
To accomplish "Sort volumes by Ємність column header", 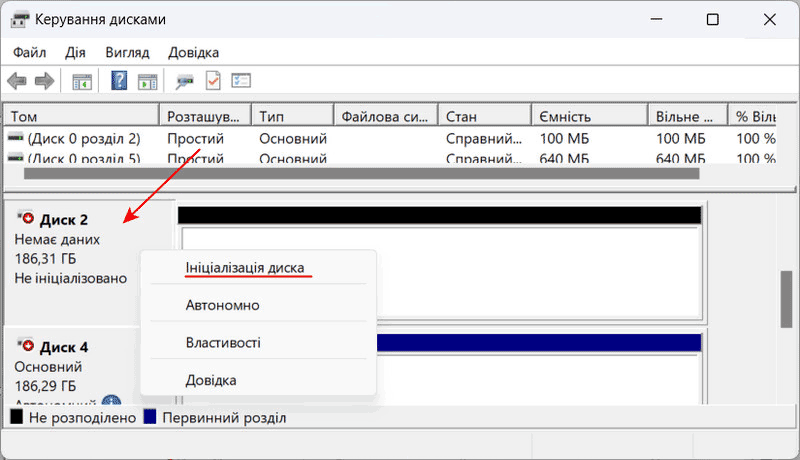I will pos(566,116).
